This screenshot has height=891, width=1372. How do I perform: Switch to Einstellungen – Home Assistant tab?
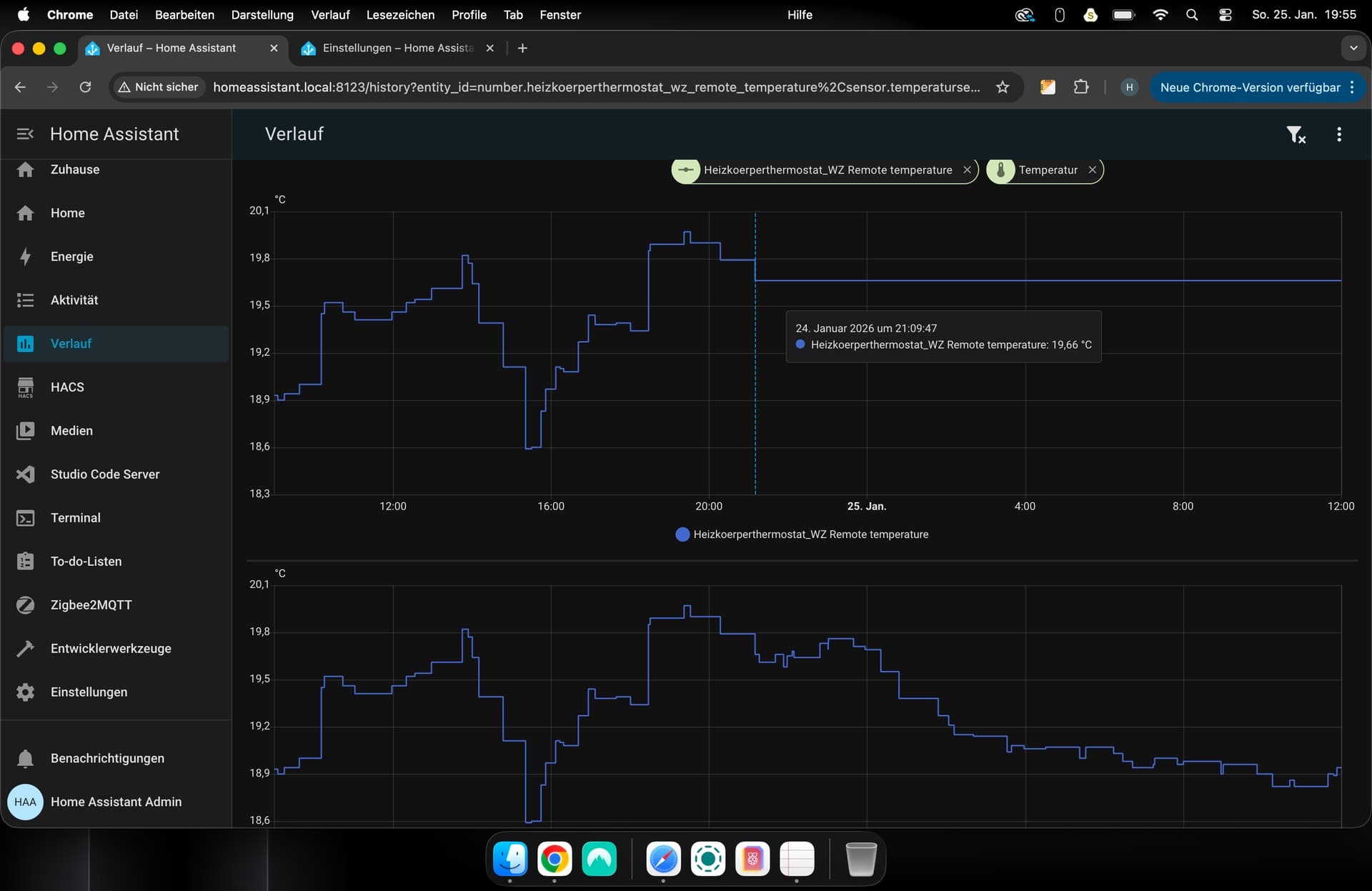[397, 48]
